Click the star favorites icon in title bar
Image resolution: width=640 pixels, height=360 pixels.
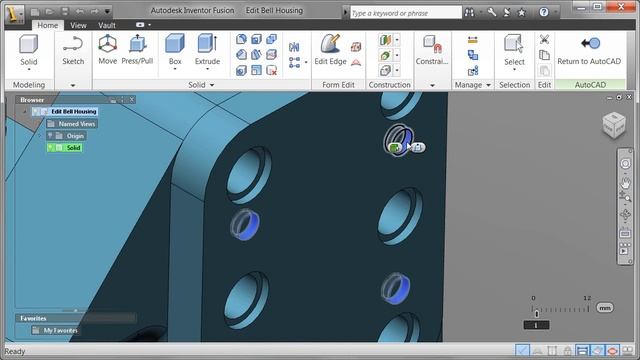[521, 13]
